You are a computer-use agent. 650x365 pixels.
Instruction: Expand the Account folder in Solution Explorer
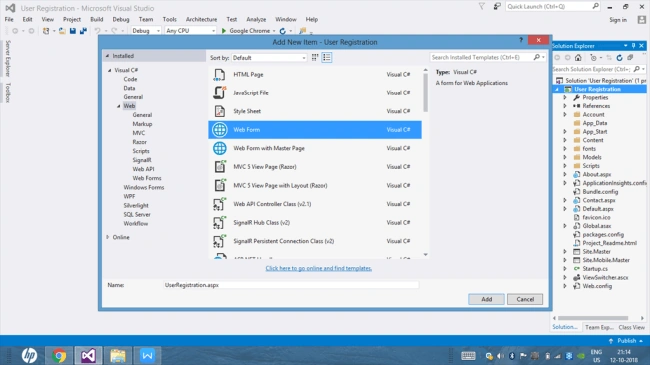pyautogui.click(x=565, y=114)
